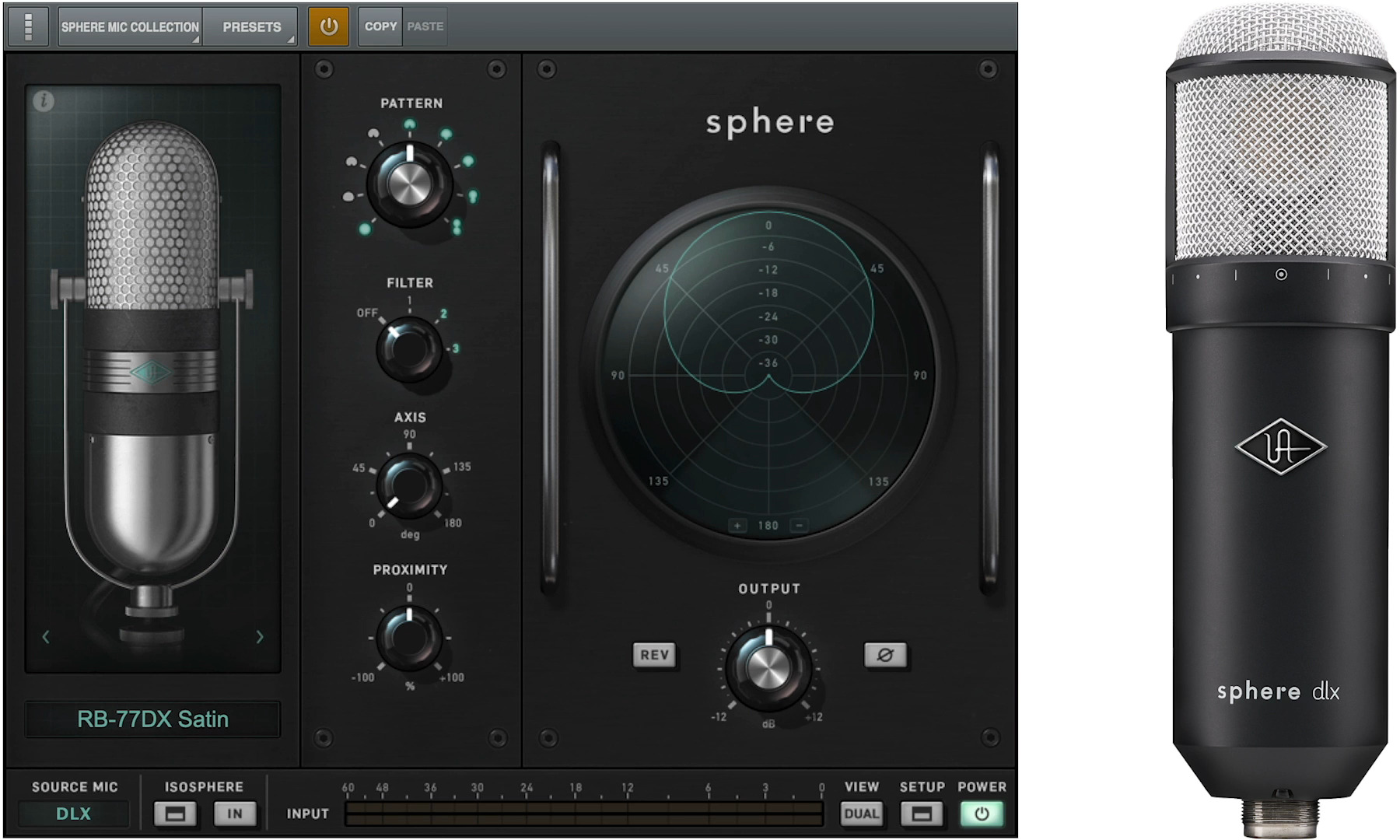Viewport: 1400px width, 840px height.
Task: Toggle the polarity invert button
Action: tap(884, 655)
